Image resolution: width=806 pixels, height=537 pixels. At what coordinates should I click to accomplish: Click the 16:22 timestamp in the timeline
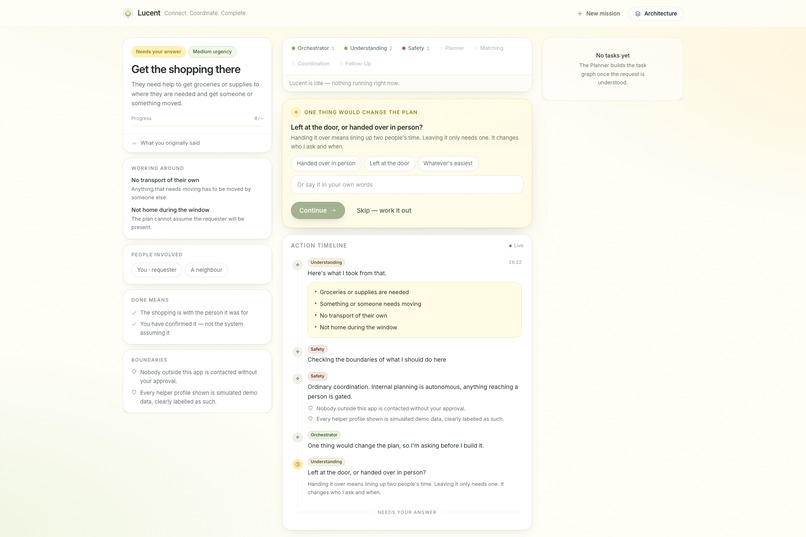[515, 263]
